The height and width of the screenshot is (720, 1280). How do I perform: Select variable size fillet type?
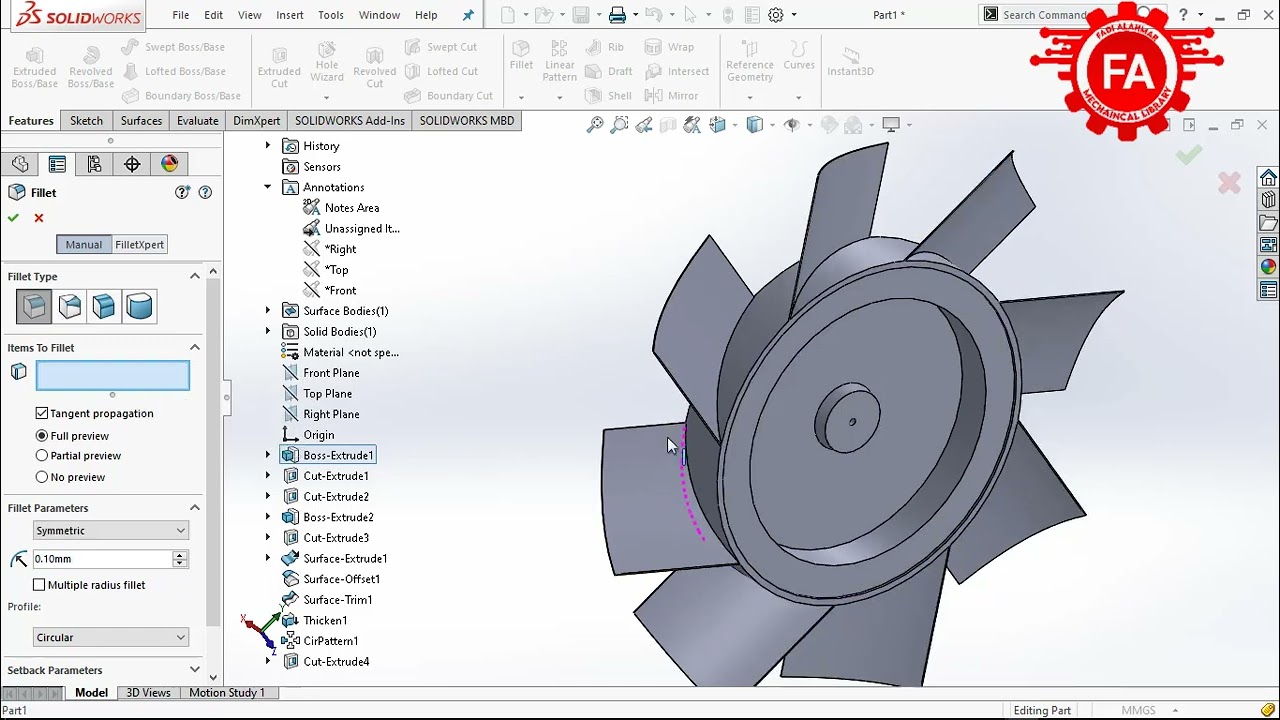pos(70,306)
